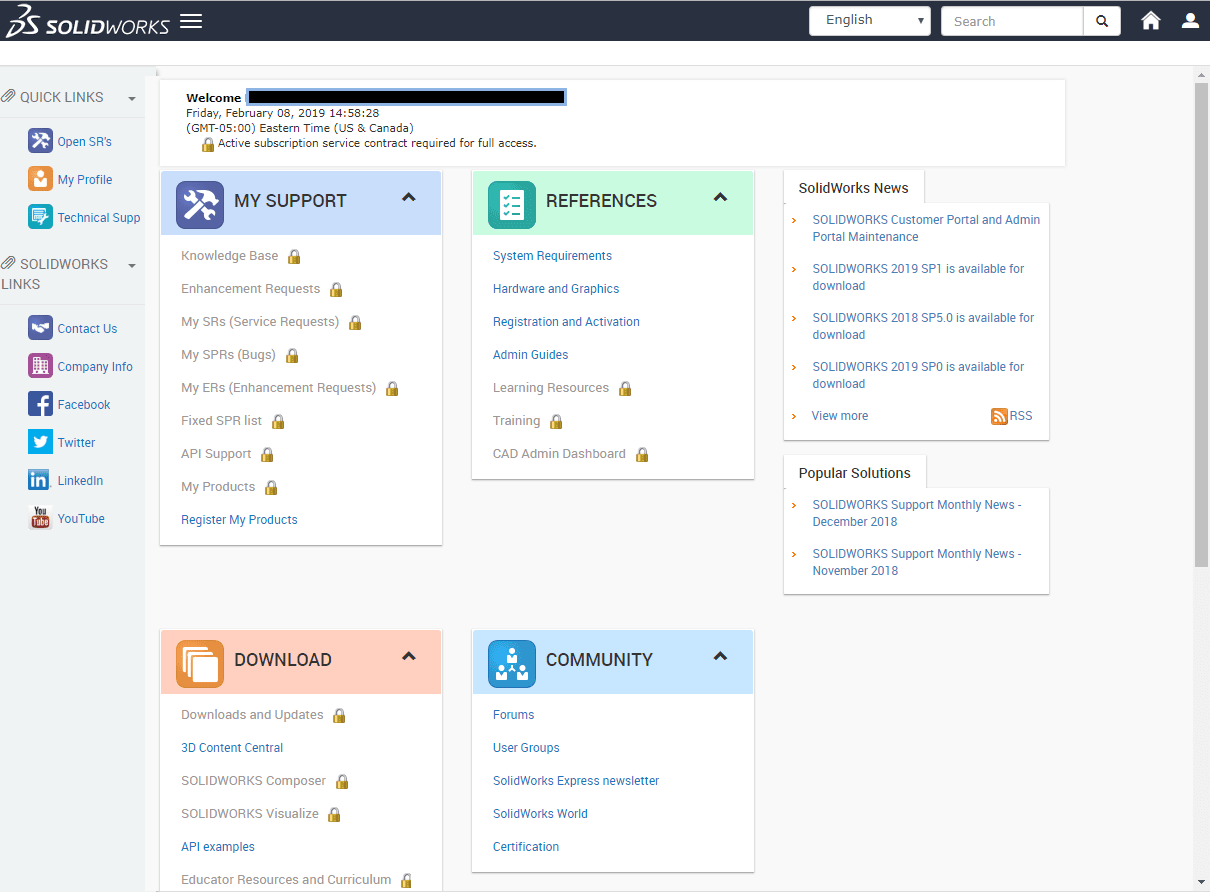The image size is (1210, 892).
Task: Click the lock icon beside CAD Admin Dashboard
Action: coord(642,454)
